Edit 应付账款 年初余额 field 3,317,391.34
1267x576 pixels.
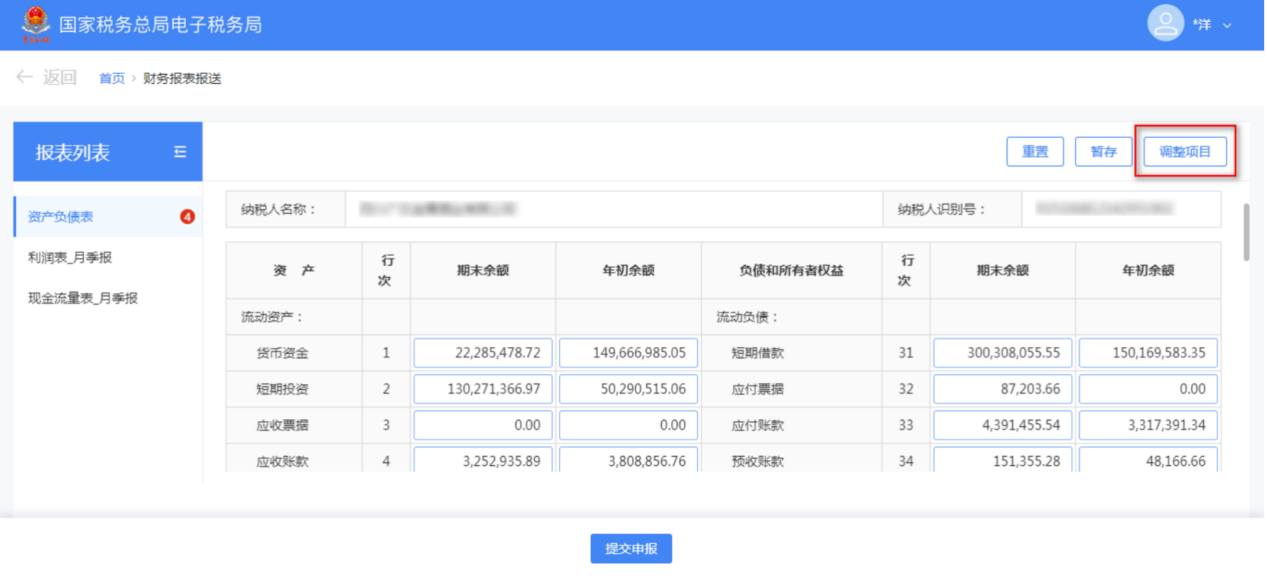coord(1148,425)
